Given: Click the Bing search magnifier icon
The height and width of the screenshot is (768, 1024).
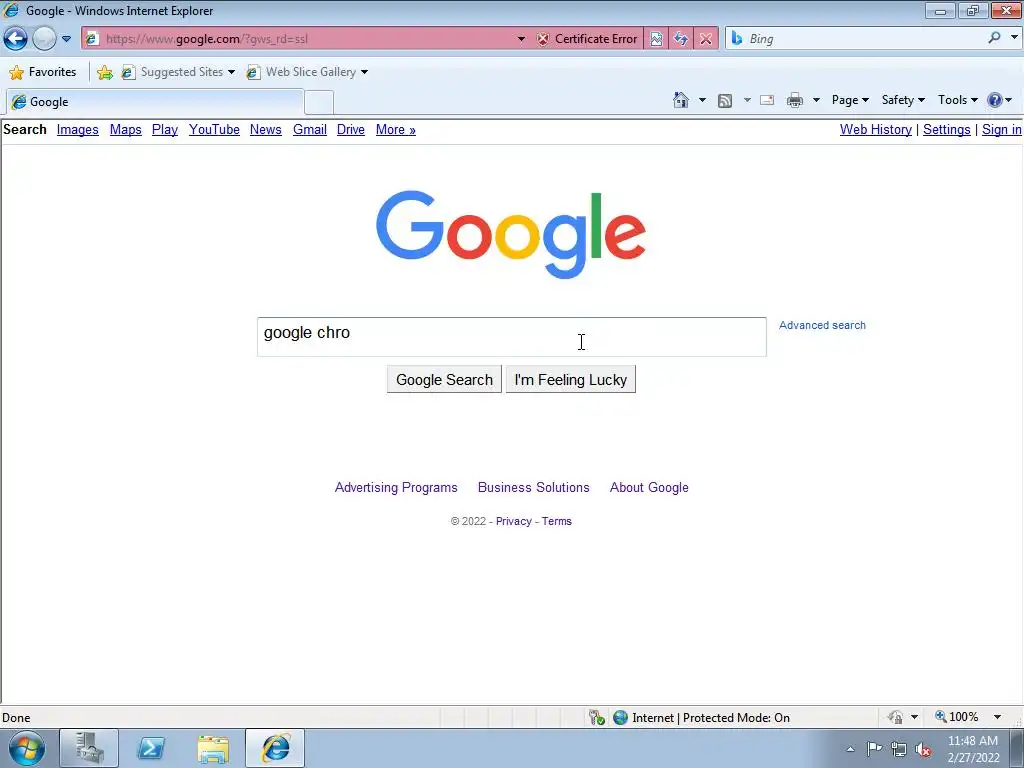Looking at the screenshot, I should click(x=994, y=38).
